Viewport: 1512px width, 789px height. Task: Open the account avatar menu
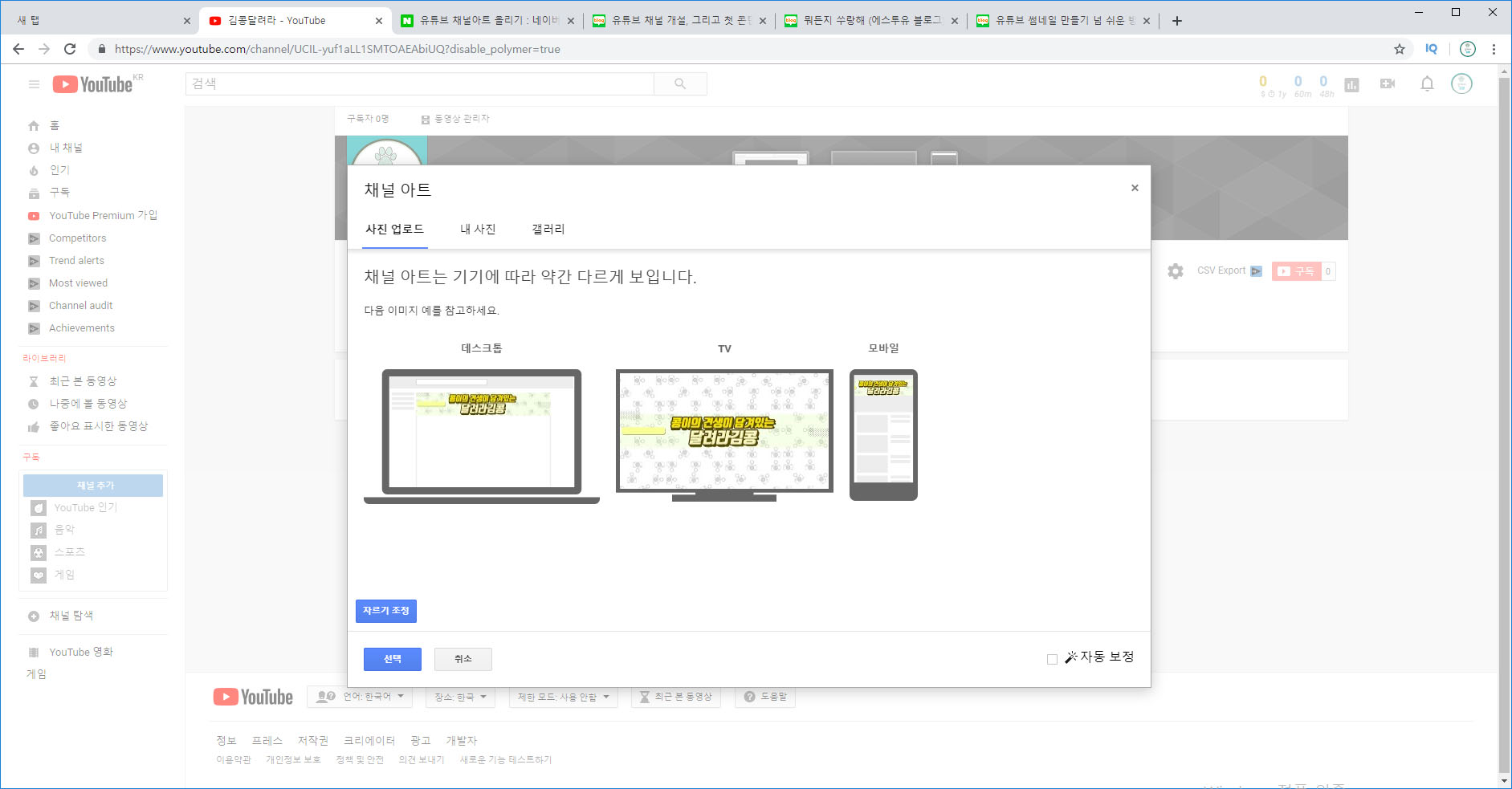[x=1461, y=83]
